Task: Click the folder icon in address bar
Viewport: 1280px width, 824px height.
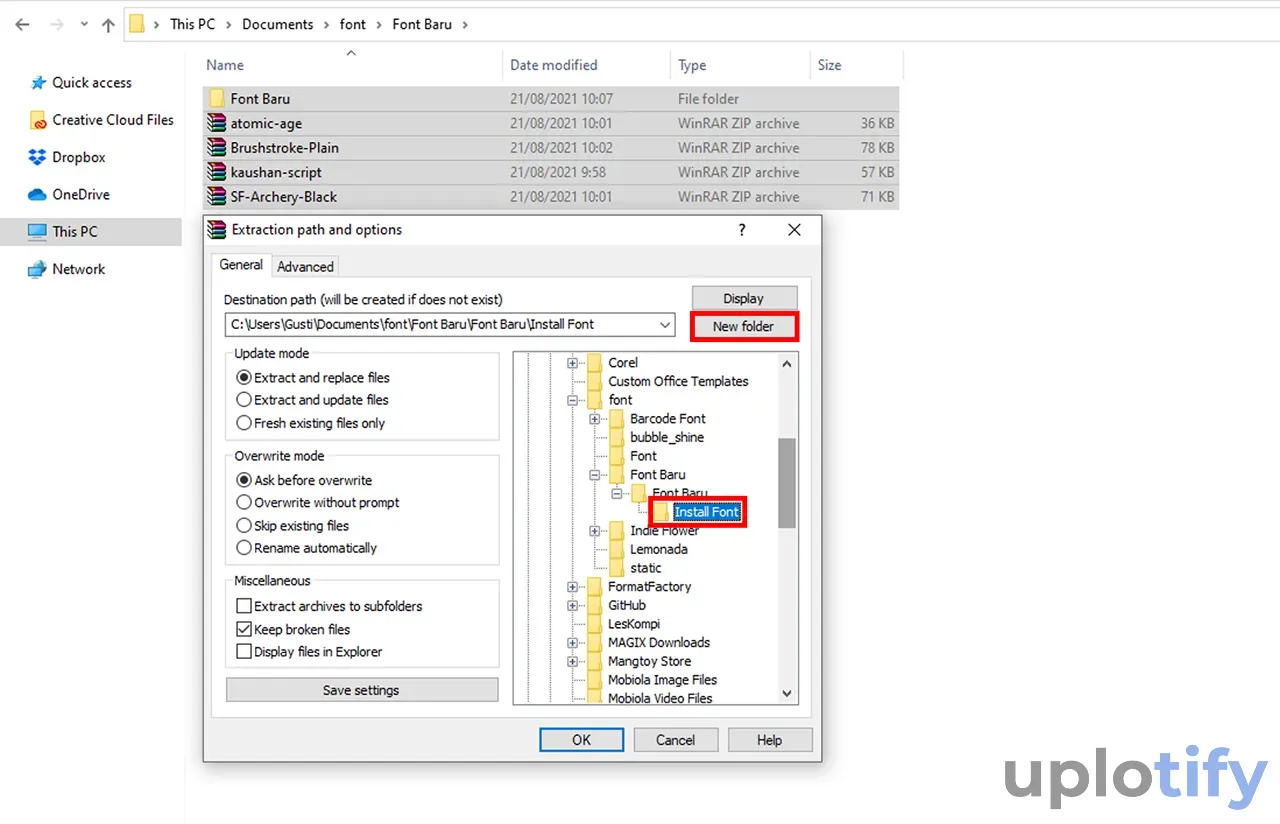Action: pos(137,25)
